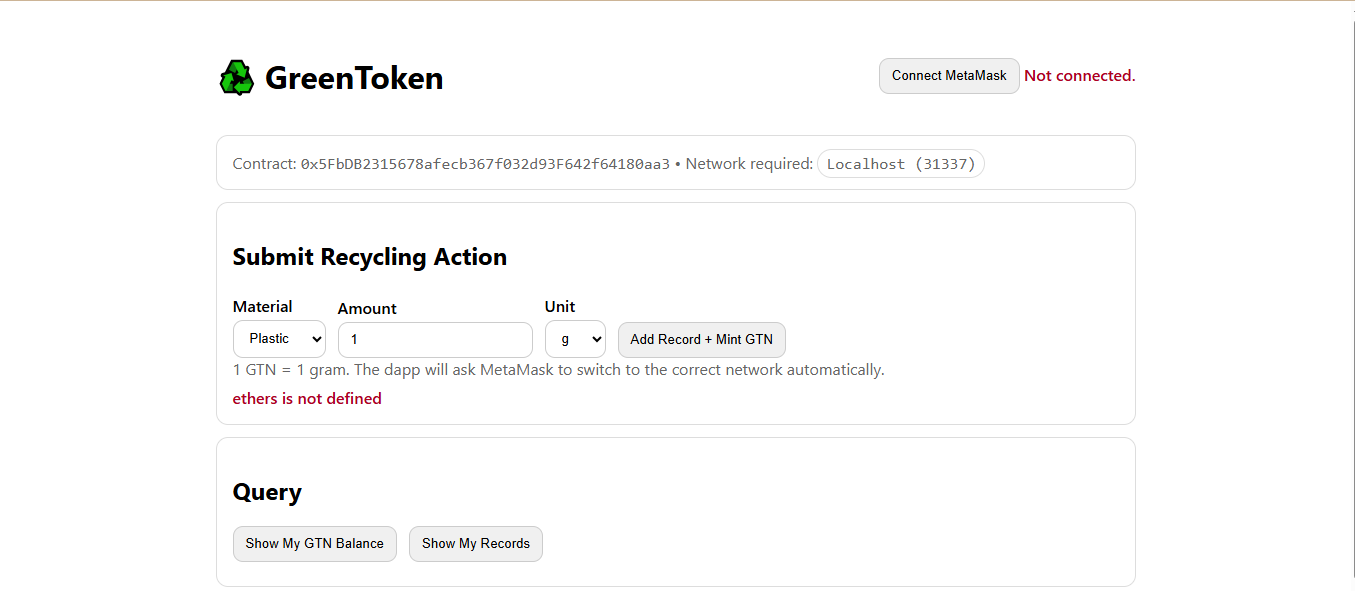Click the Unit field label
This screenshot has width=1355, height=591.
[x=560, y=307]
